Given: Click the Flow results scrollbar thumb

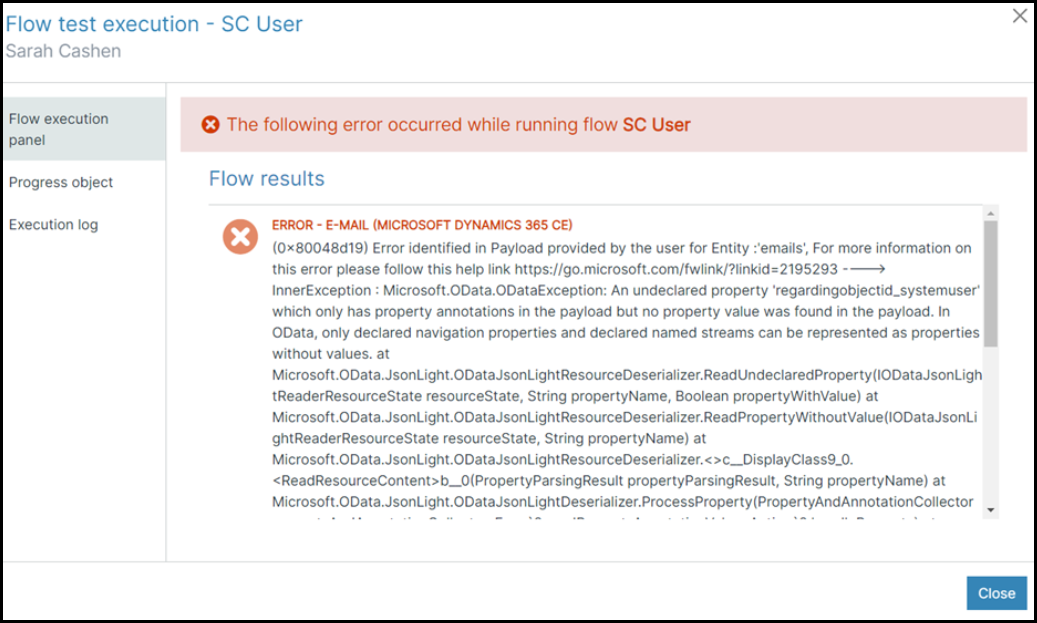Looking at the screenshot, I should coord(990,284).
